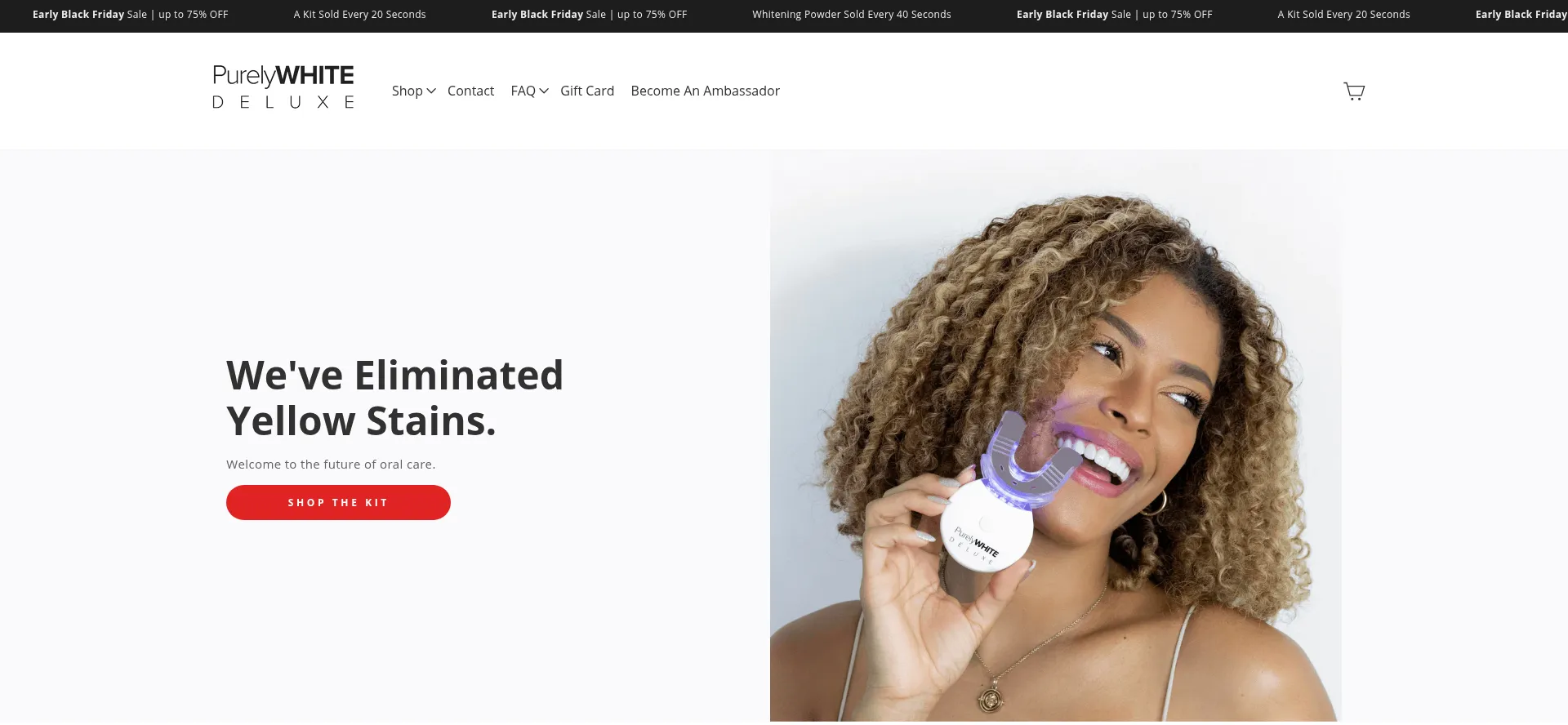
Task: Click the first 'A Kit Sold Every 20 Seconds' banner text
Action: pyautogui.click(x=359, y=15)
